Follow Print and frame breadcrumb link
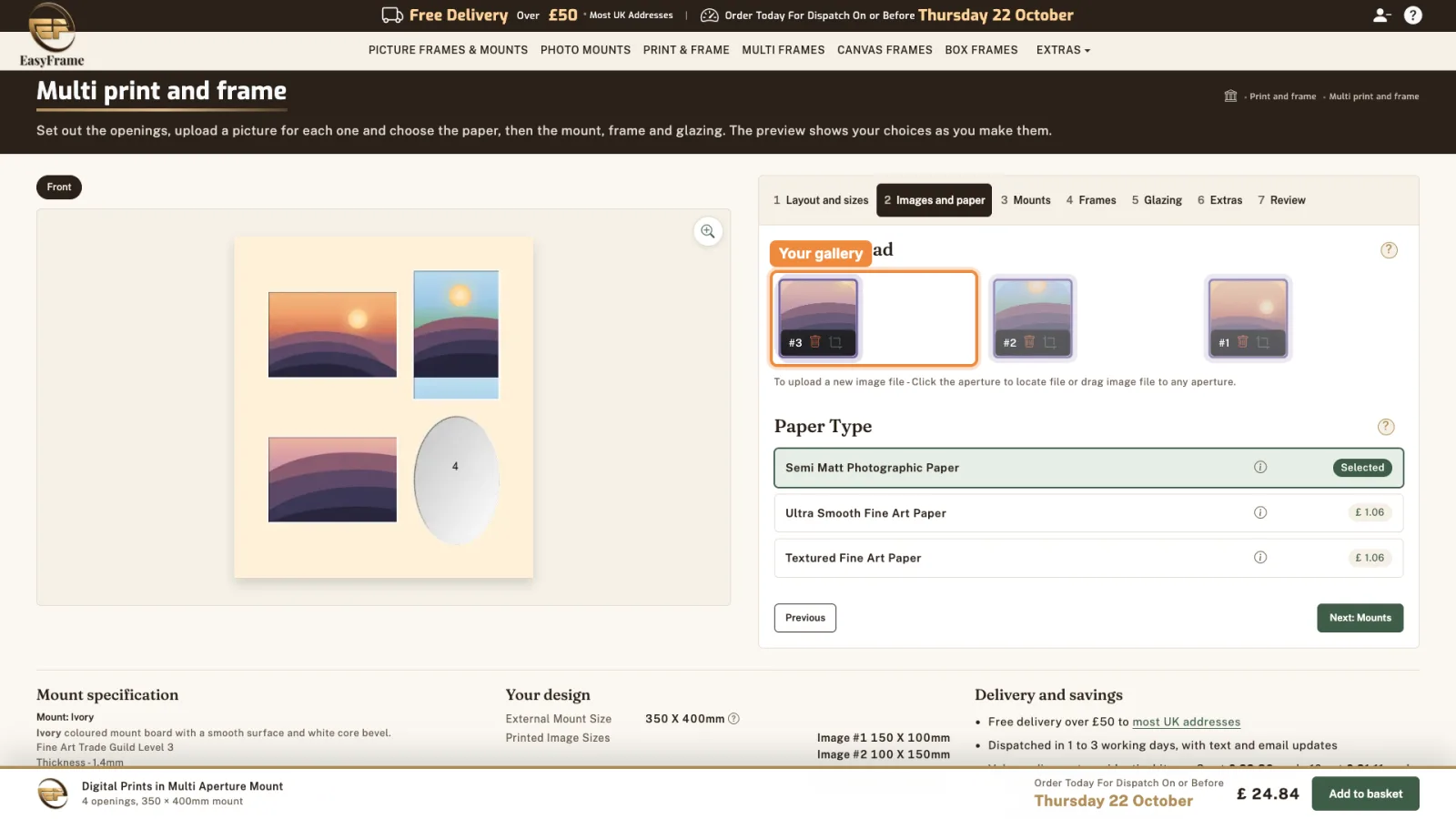 [x=1282, y=96]
